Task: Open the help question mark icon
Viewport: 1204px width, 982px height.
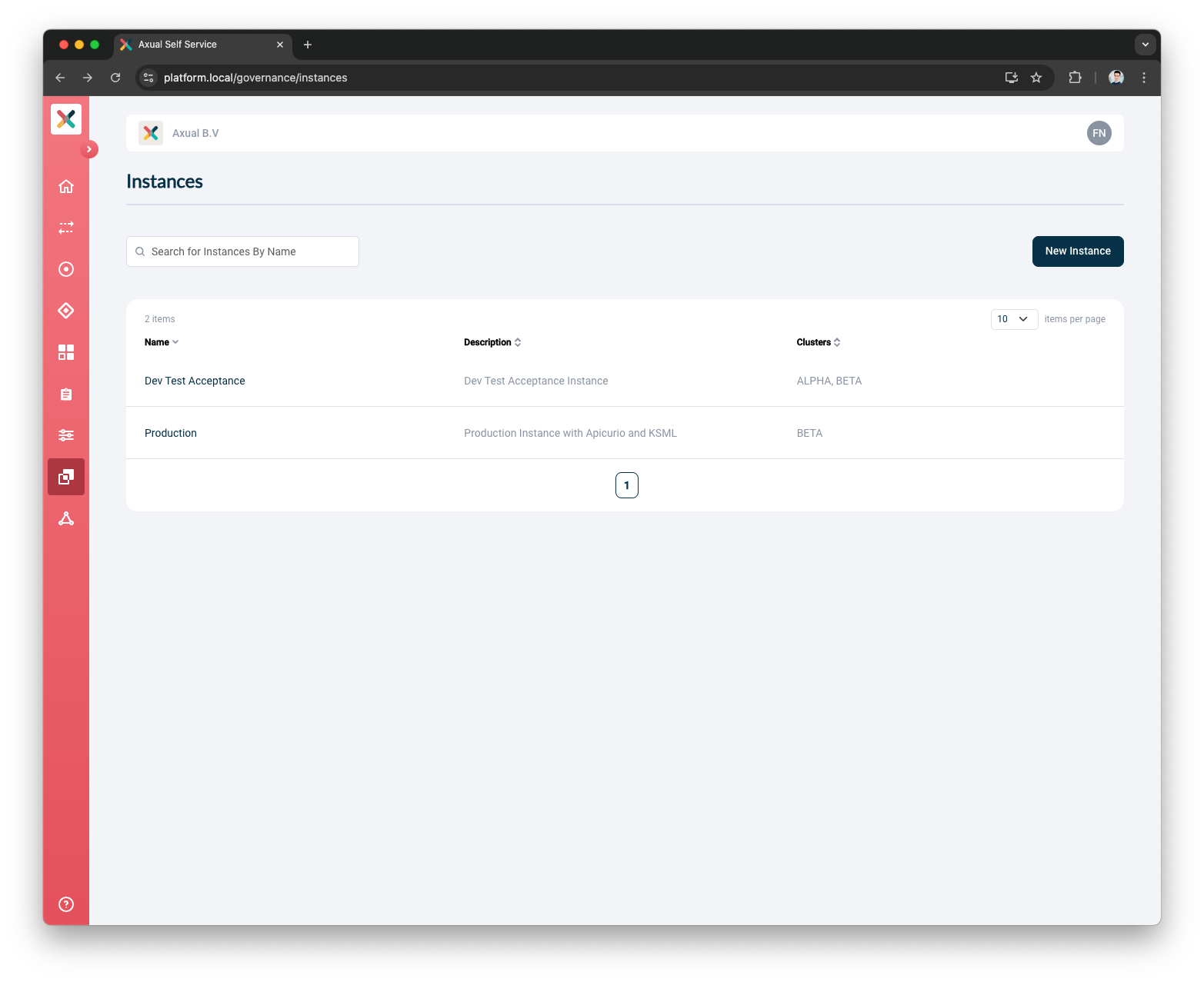Action: pyautogui.click(x=66, y=904)
